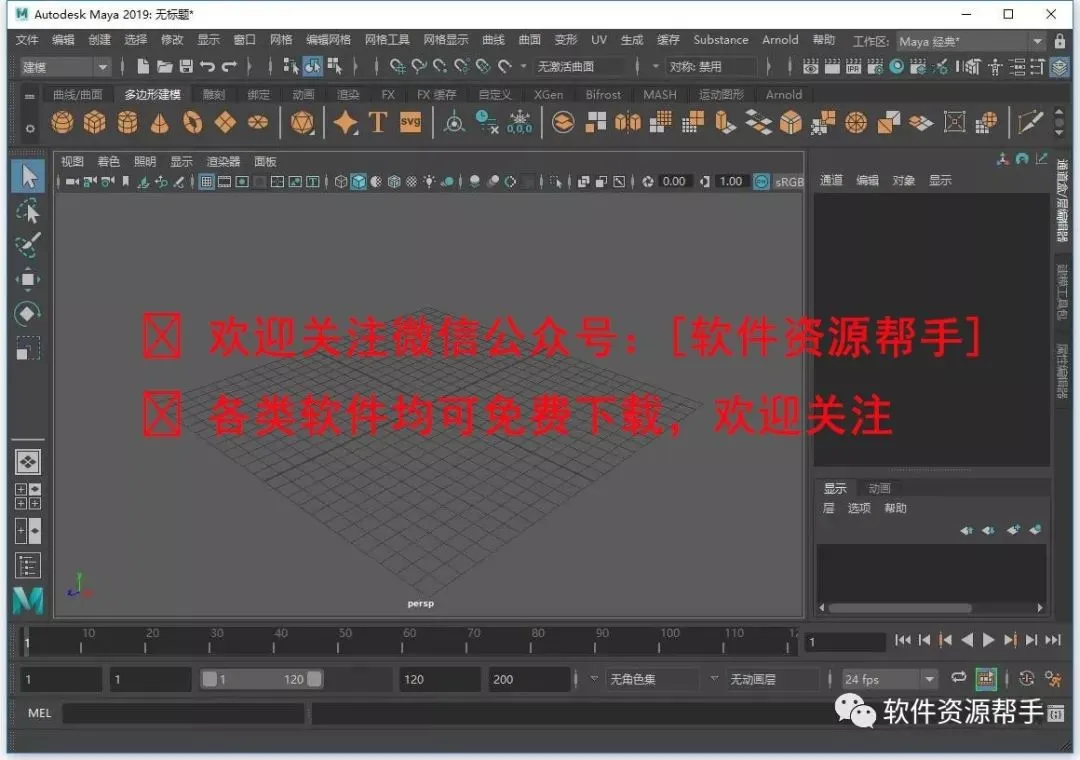The image size is (1080, 760).
Task: Select the Scale tool in toolbox
Action: coord(28,348)
